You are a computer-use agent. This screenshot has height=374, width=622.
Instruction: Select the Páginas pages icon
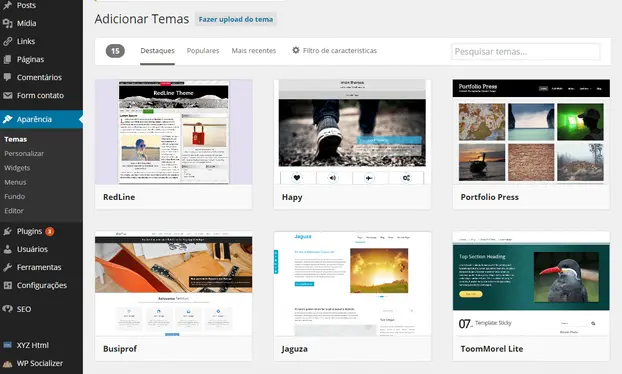point(8,59)
